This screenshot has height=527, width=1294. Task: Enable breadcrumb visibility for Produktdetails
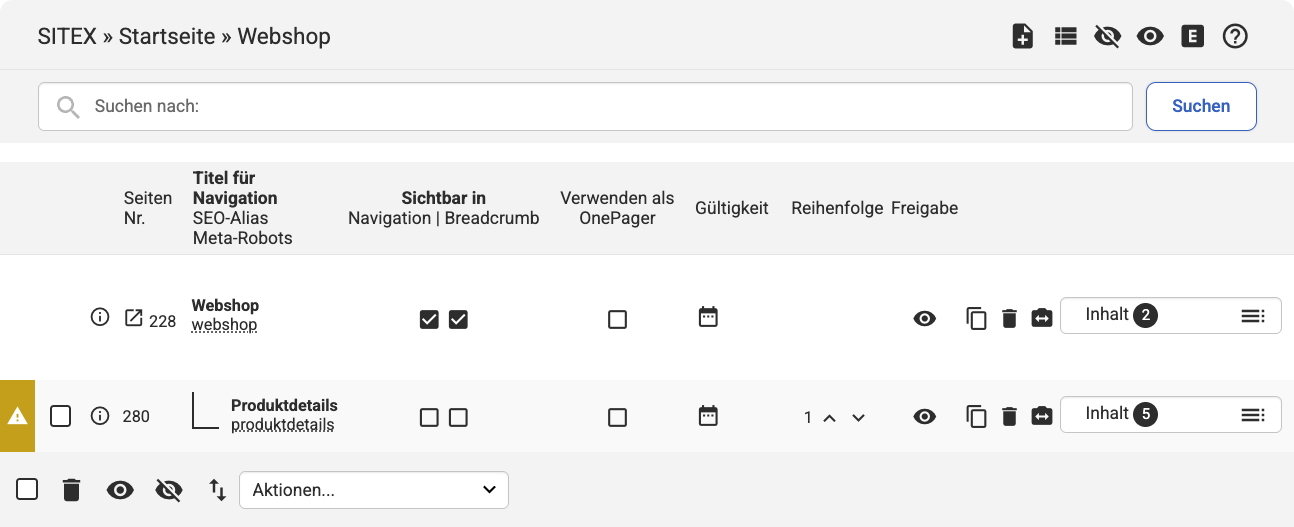(x=458, y=417)
